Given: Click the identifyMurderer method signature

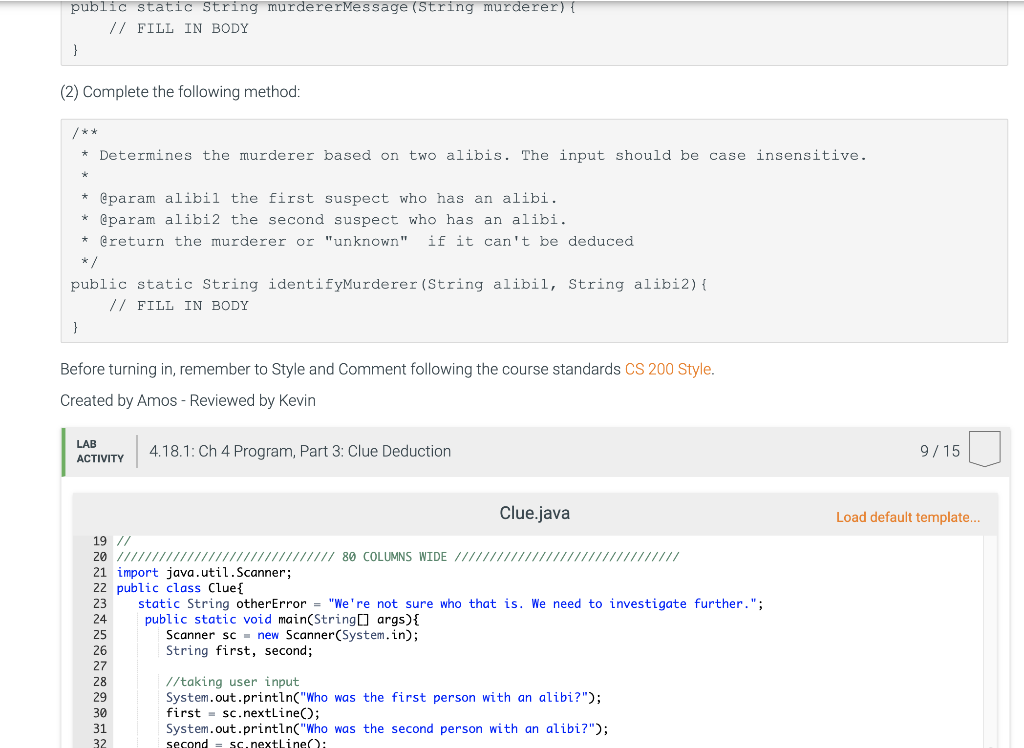Looking at the screenshot, I should 388,284.
